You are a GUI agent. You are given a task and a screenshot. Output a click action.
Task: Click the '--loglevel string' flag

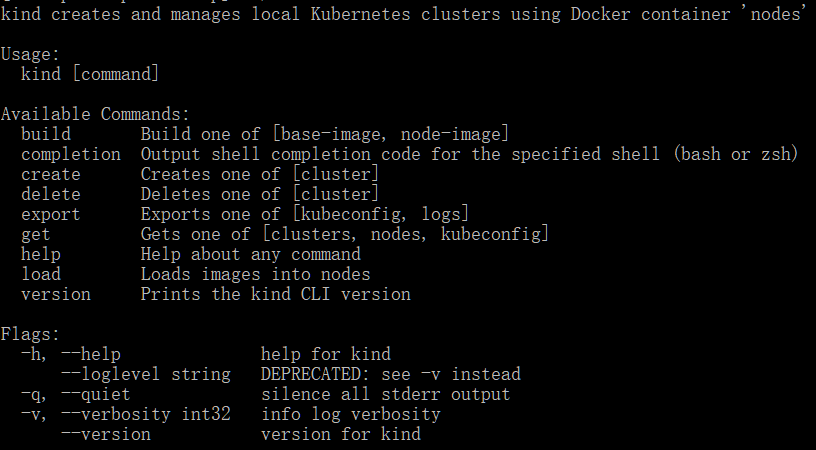pyautogui.click(x=146, y=374)
